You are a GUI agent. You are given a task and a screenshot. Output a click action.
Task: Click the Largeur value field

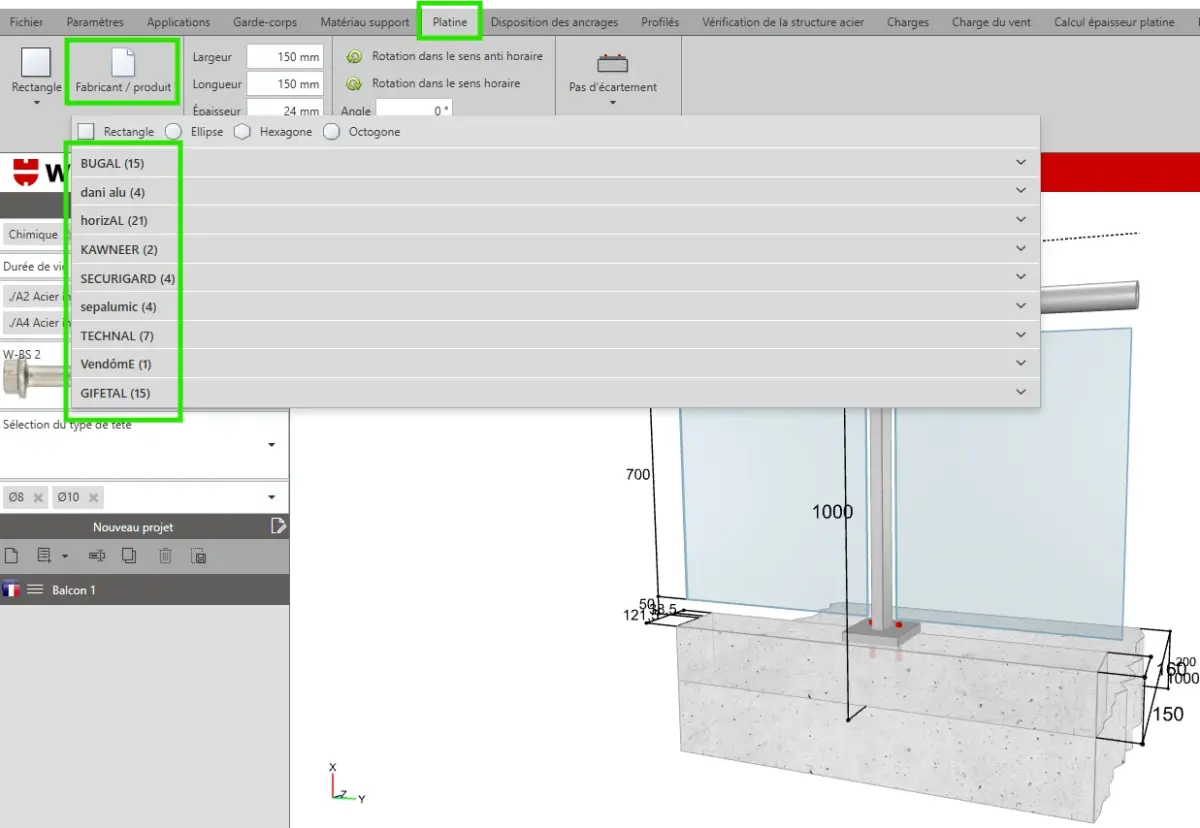[285, 57]
